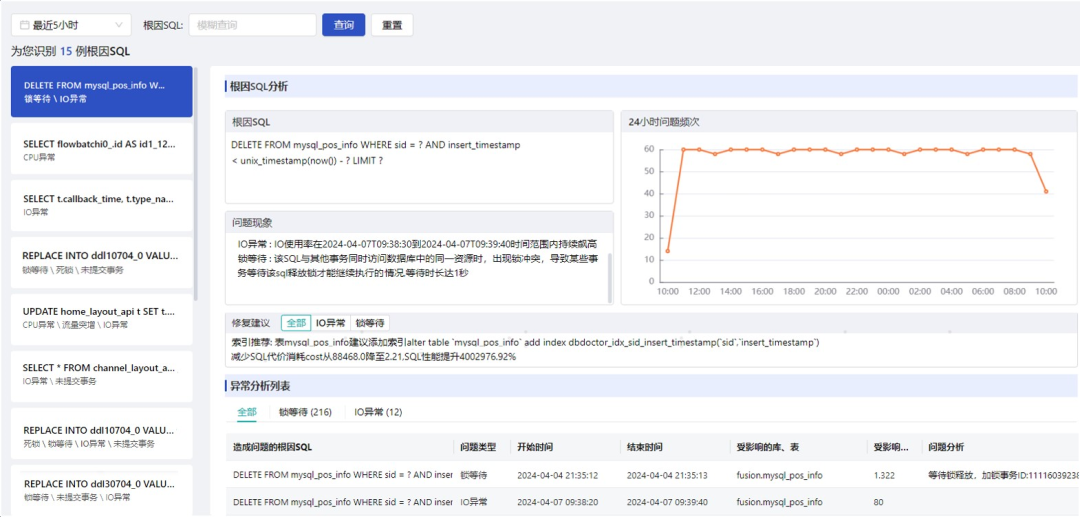Click the 重置 button

392,25
